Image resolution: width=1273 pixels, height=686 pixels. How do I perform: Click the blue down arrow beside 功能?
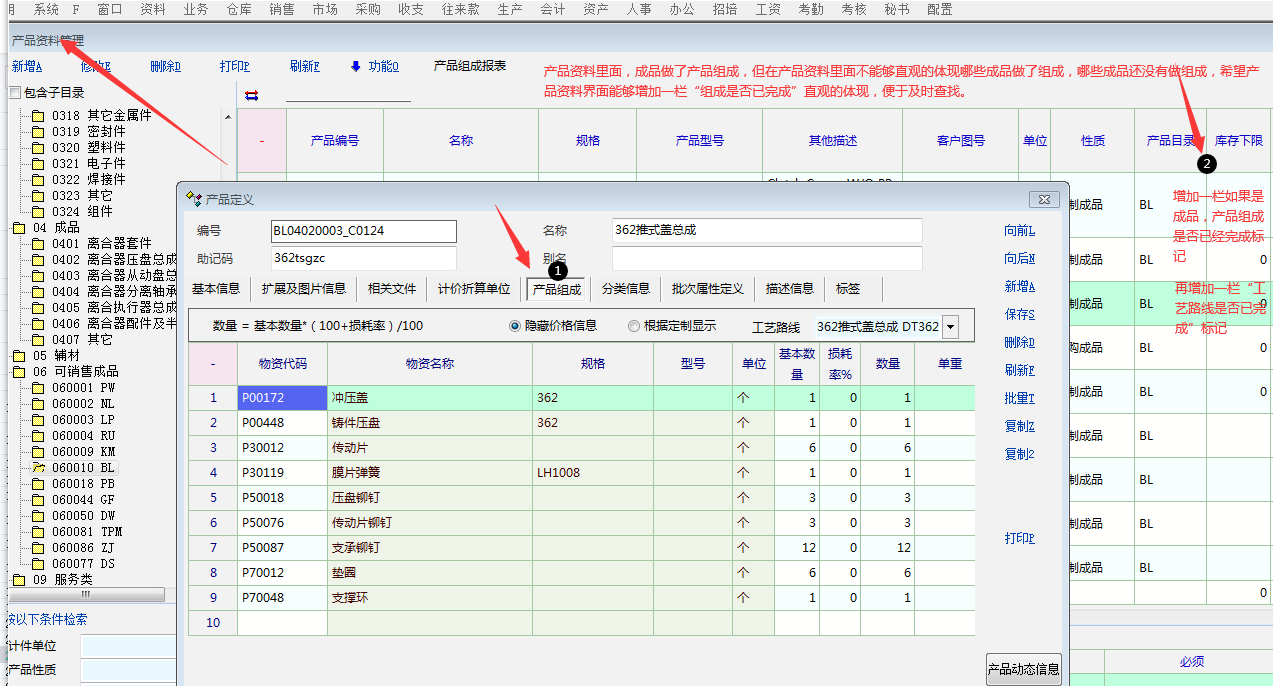355,67
